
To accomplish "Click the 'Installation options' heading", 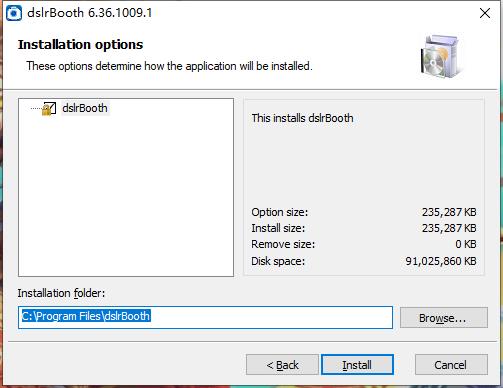I will [80, 45].
